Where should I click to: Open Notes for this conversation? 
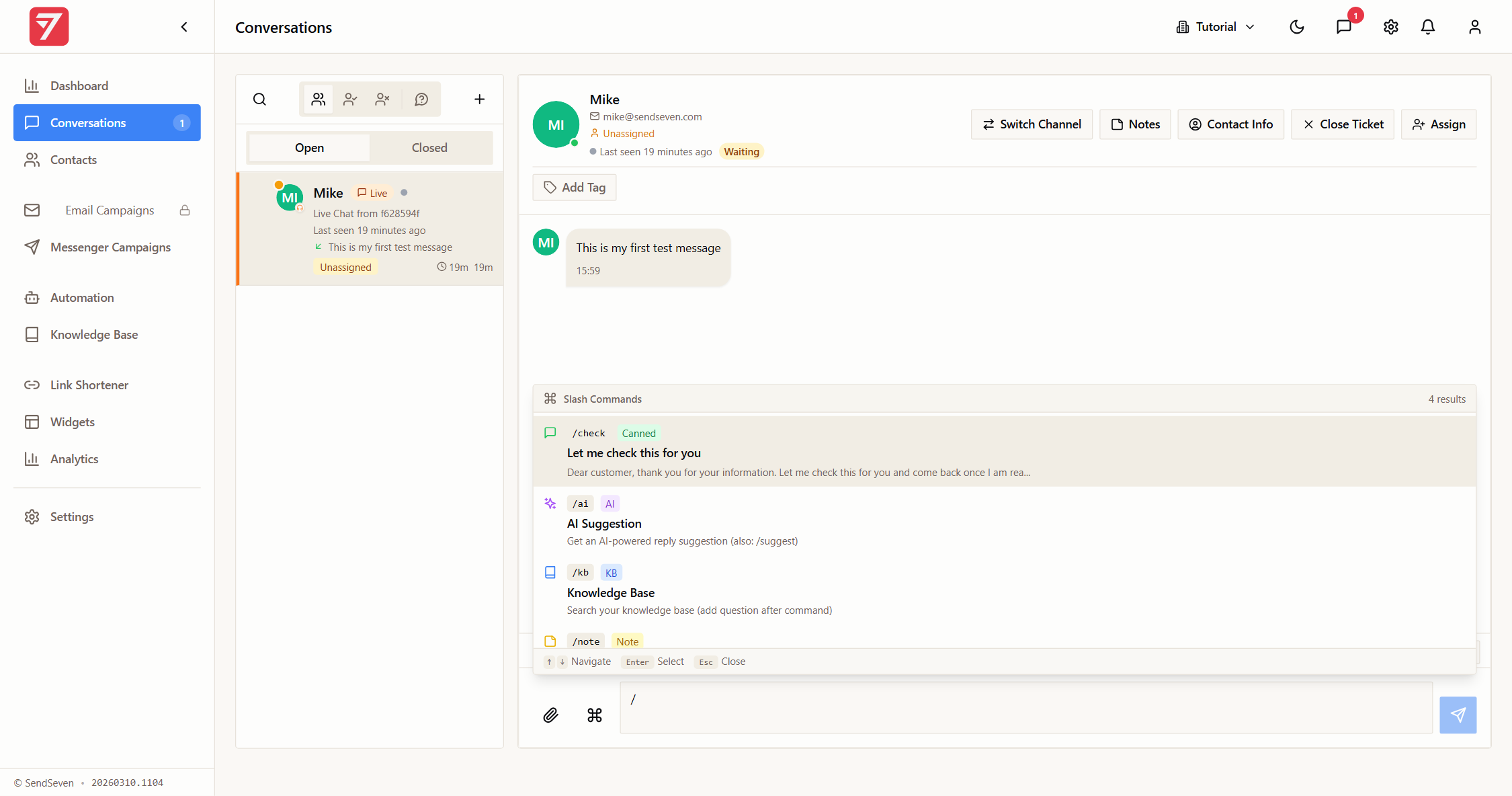click(1135, 124)
